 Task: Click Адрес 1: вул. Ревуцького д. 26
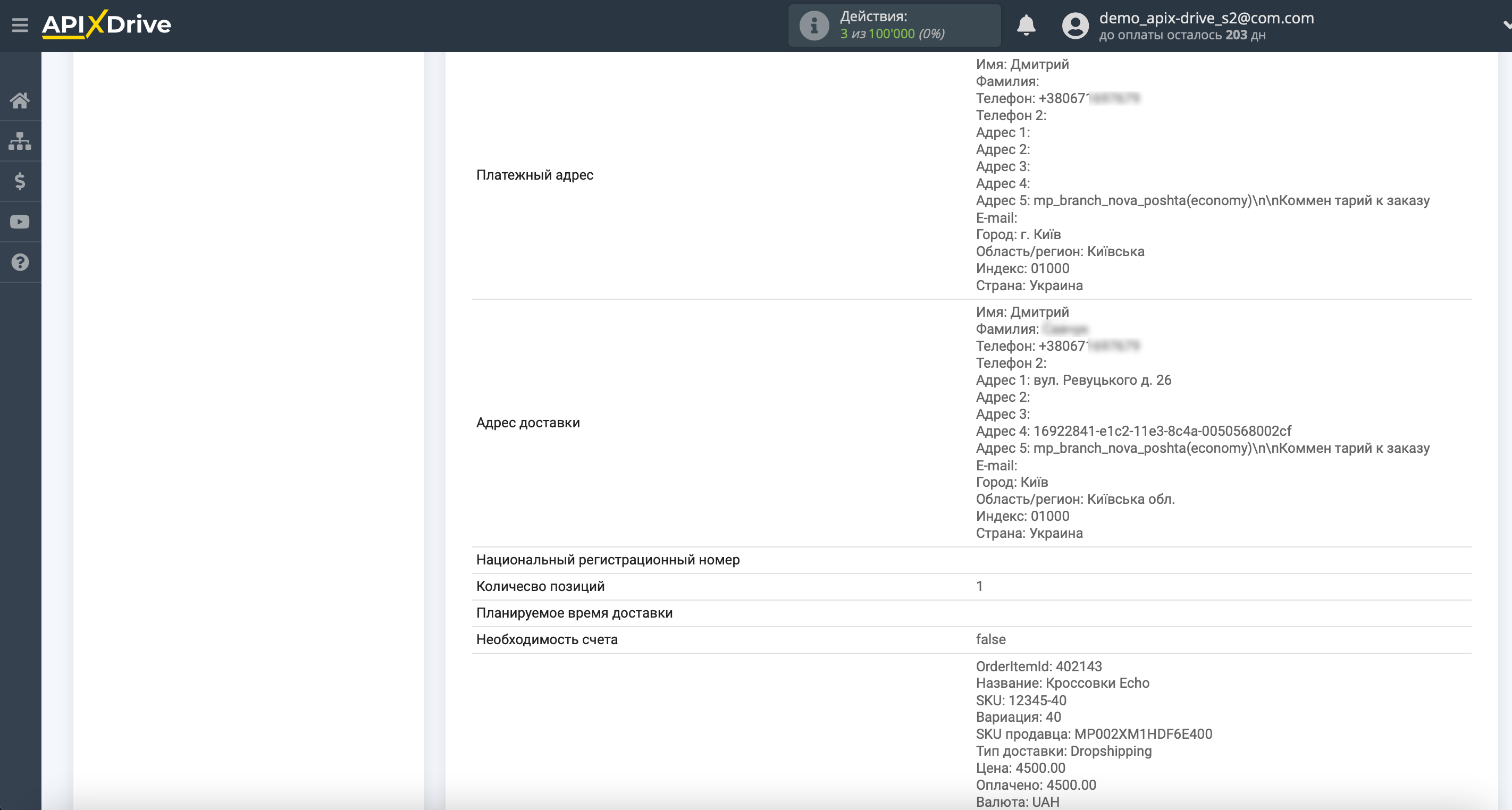1073,380
